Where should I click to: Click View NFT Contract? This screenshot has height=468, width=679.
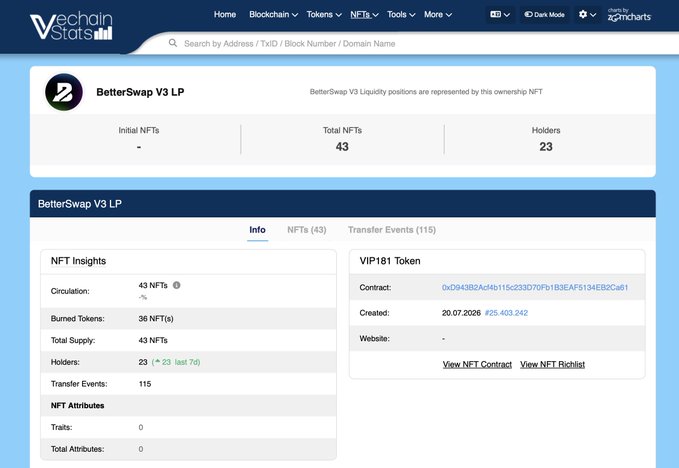477,364
